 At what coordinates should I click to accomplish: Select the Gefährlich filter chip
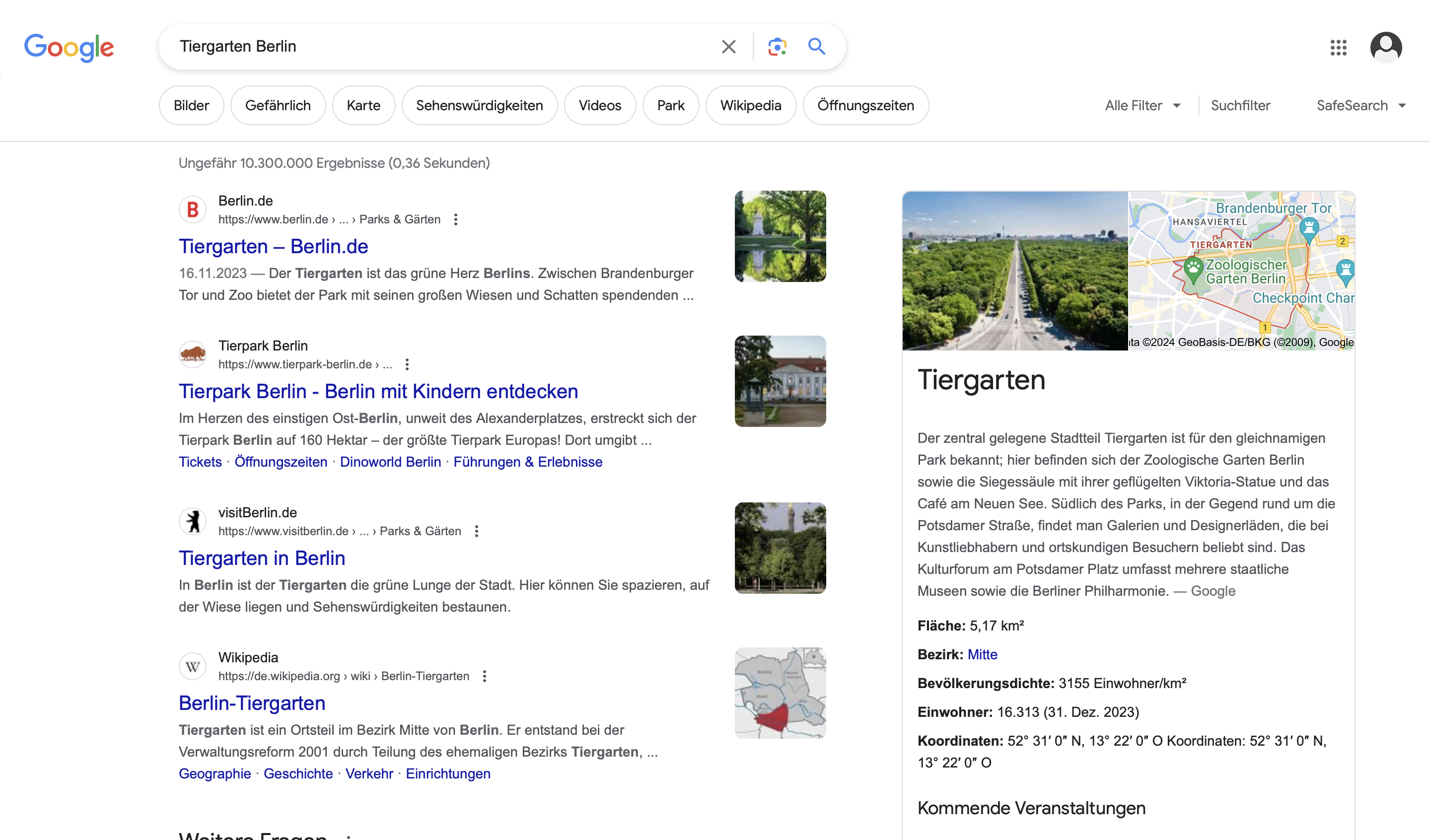click(x=278, y=106)
